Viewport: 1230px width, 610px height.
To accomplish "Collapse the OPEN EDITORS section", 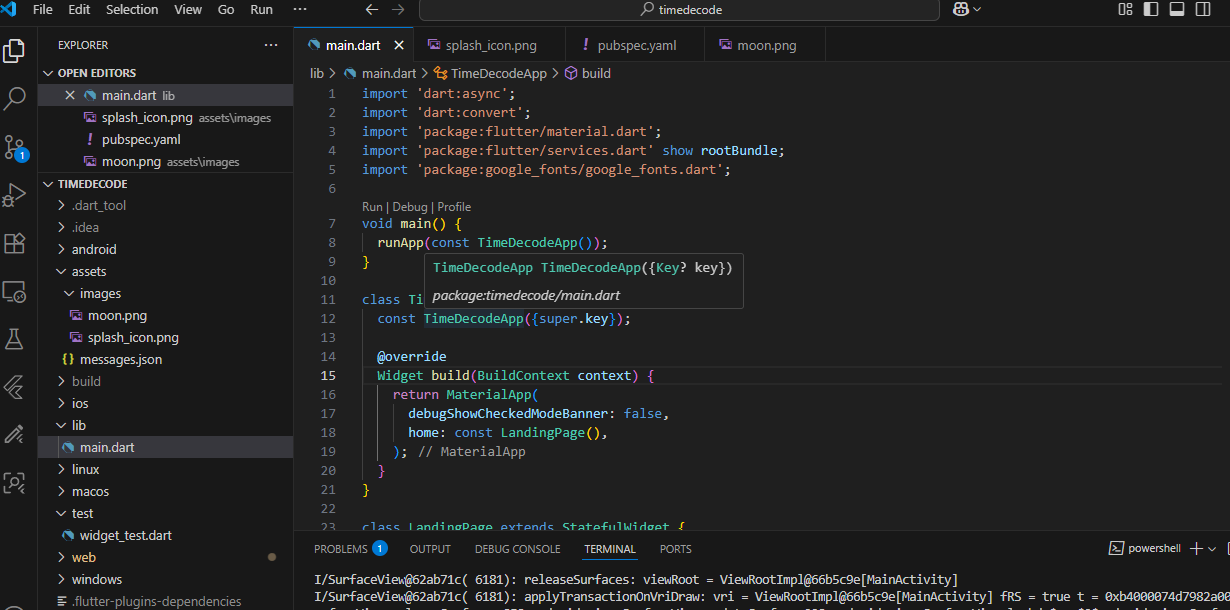I will point(96,73).
